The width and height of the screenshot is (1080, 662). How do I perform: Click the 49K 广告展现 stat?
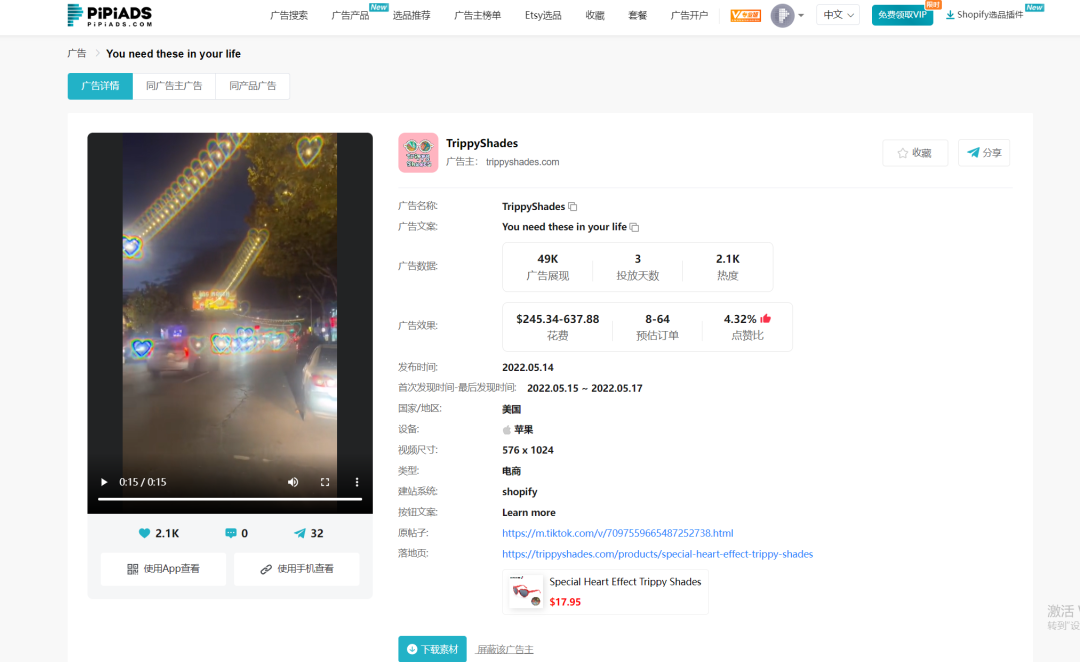pos(548,267)
